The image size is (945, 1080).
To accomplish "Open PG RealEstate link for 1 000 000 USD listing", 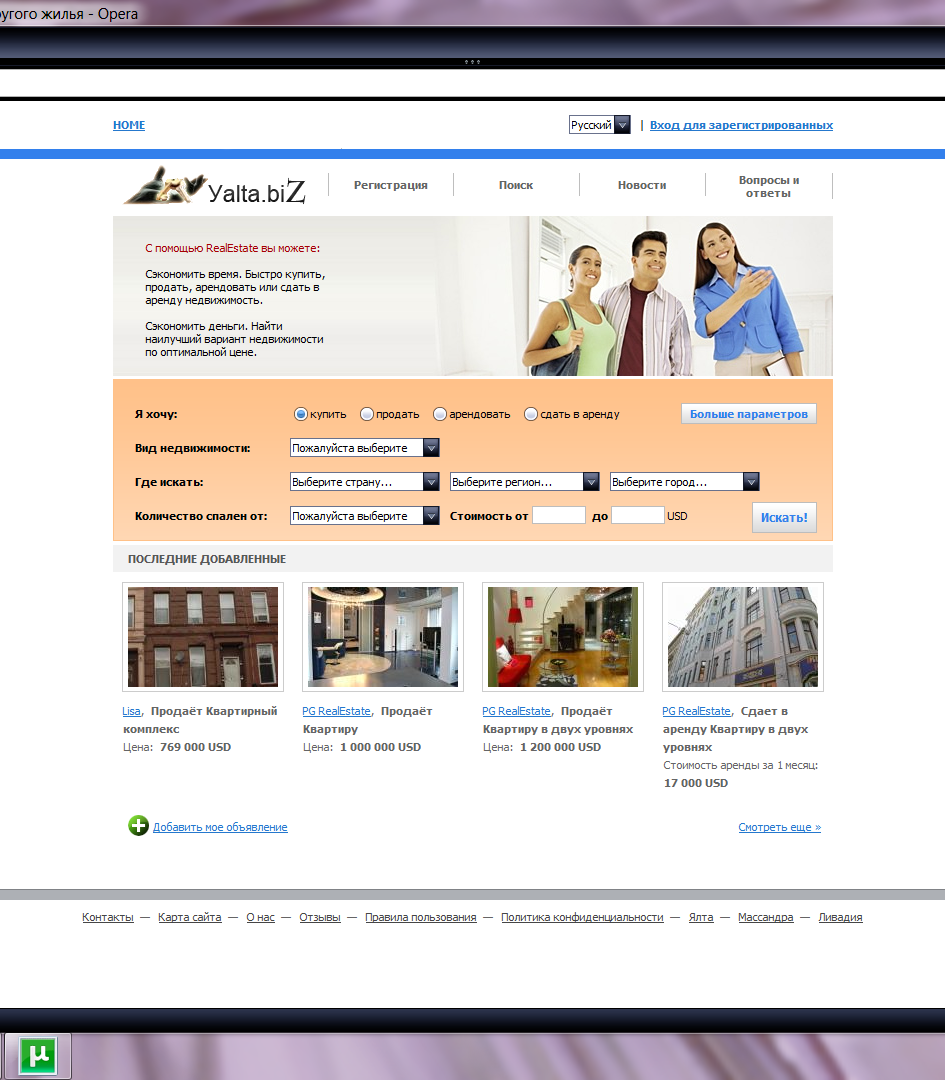I will point(336,711).
